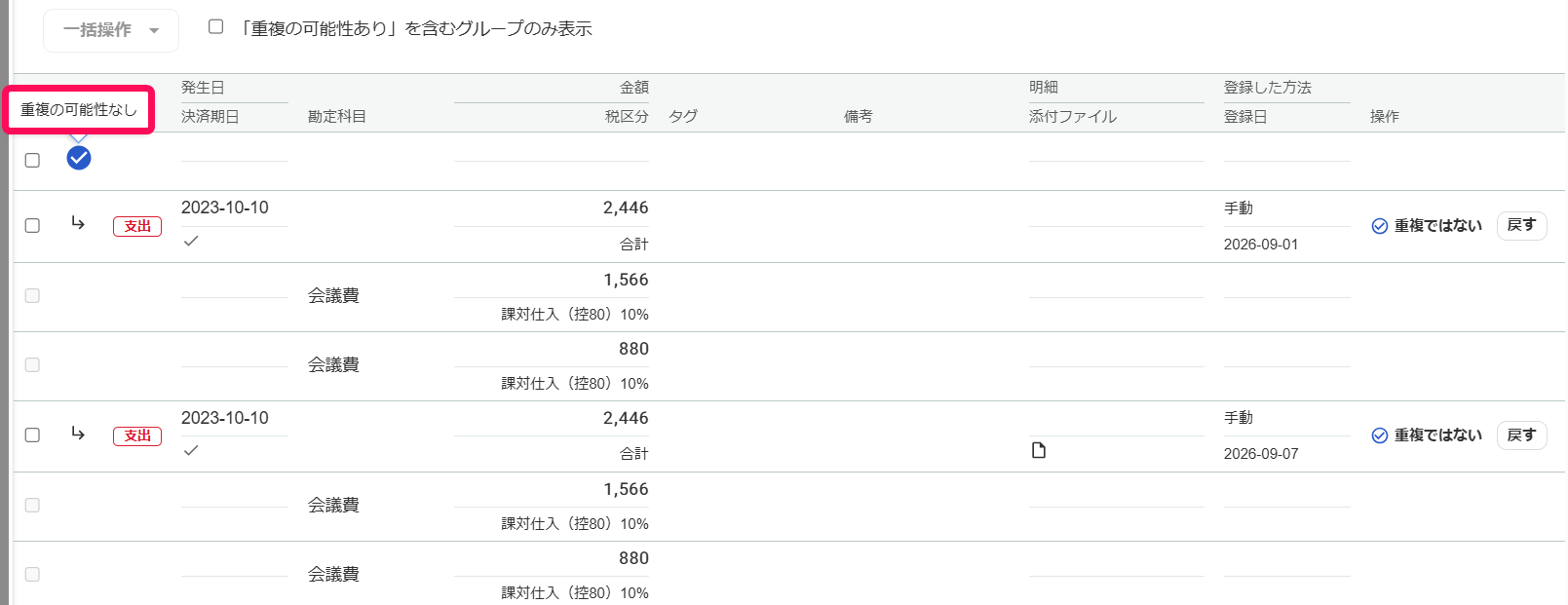The width and height of the screenshot is (1568, 605).
Task: Open the 一括操作 dropdown
Action: click(x=111, y=30)
